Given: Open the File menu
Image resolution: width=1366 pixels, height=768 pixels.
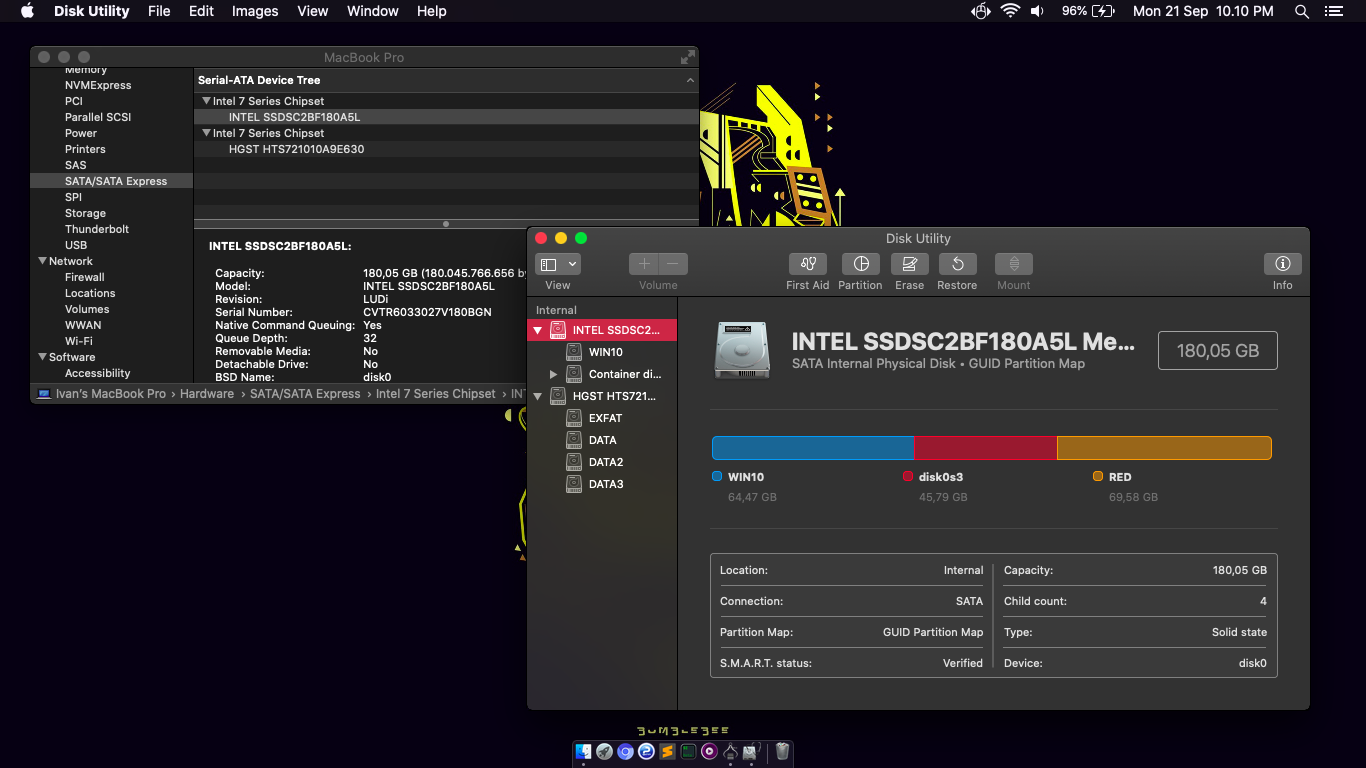Looking at the screenshot, I should point(159,11).
